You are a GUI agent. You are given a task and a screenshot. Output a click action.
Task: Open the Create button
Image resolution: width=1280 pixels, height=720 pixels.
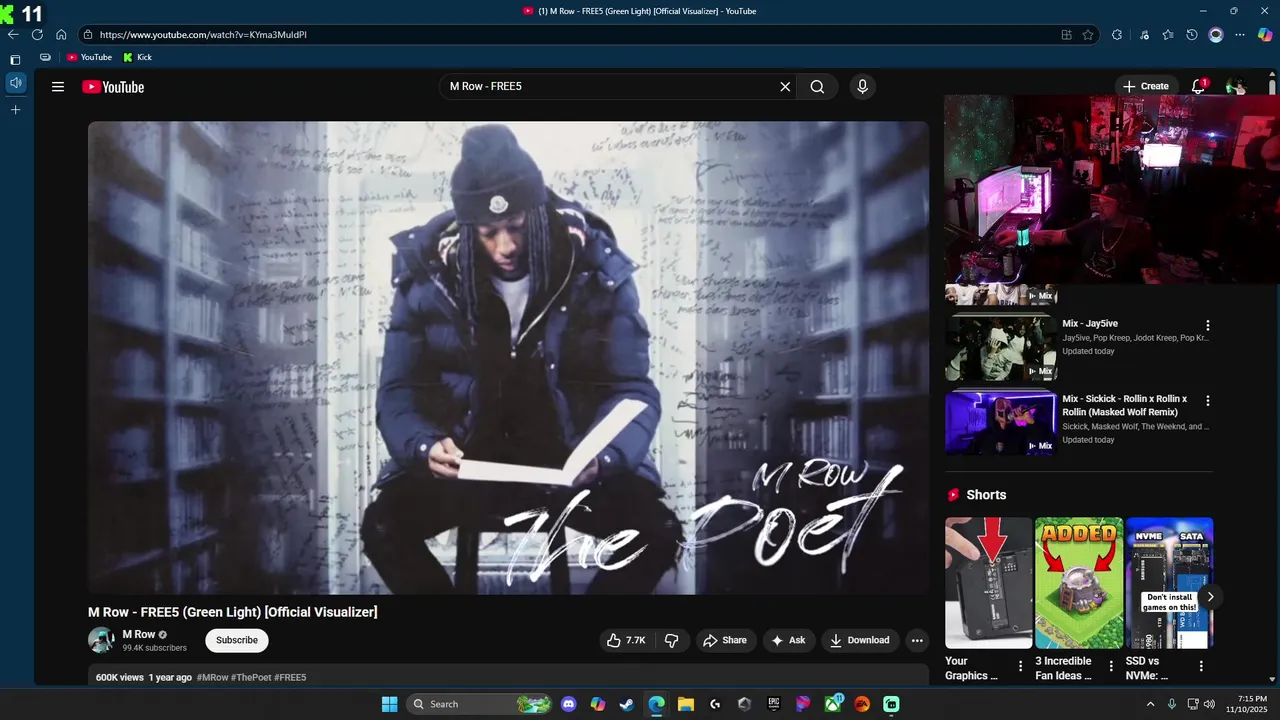click(1146, 87)
